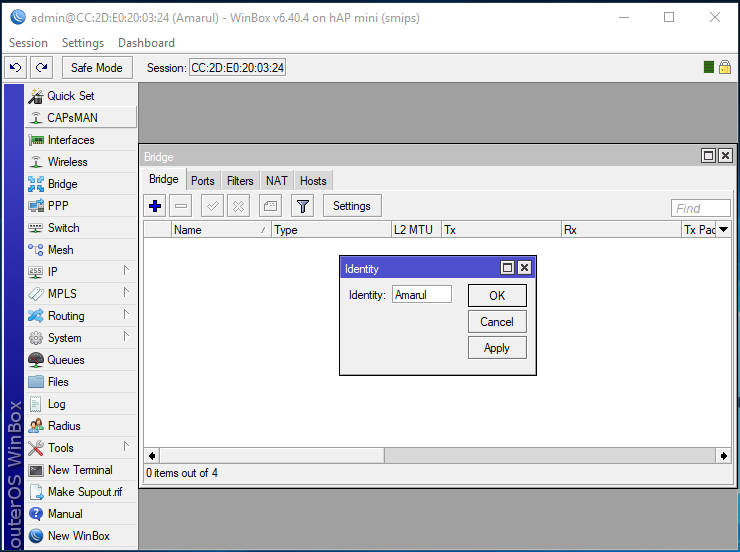The width and height of the screenshot is (740, 552).
Task: Click the horizontal scrollbar right arrow
Action: coord(723,456)
